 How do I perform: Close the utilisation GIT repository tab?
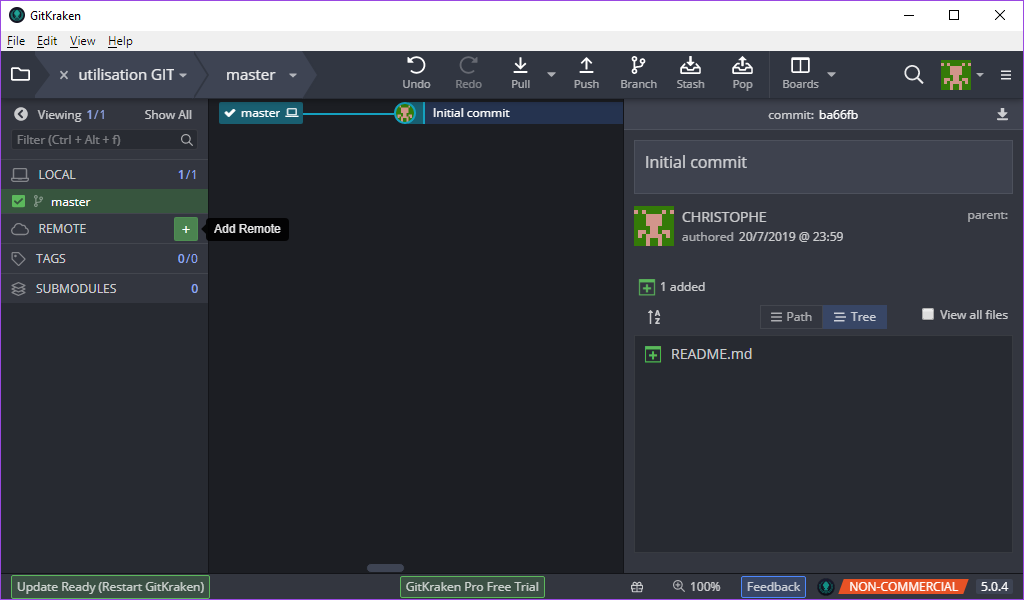click(x=64, y=75)
